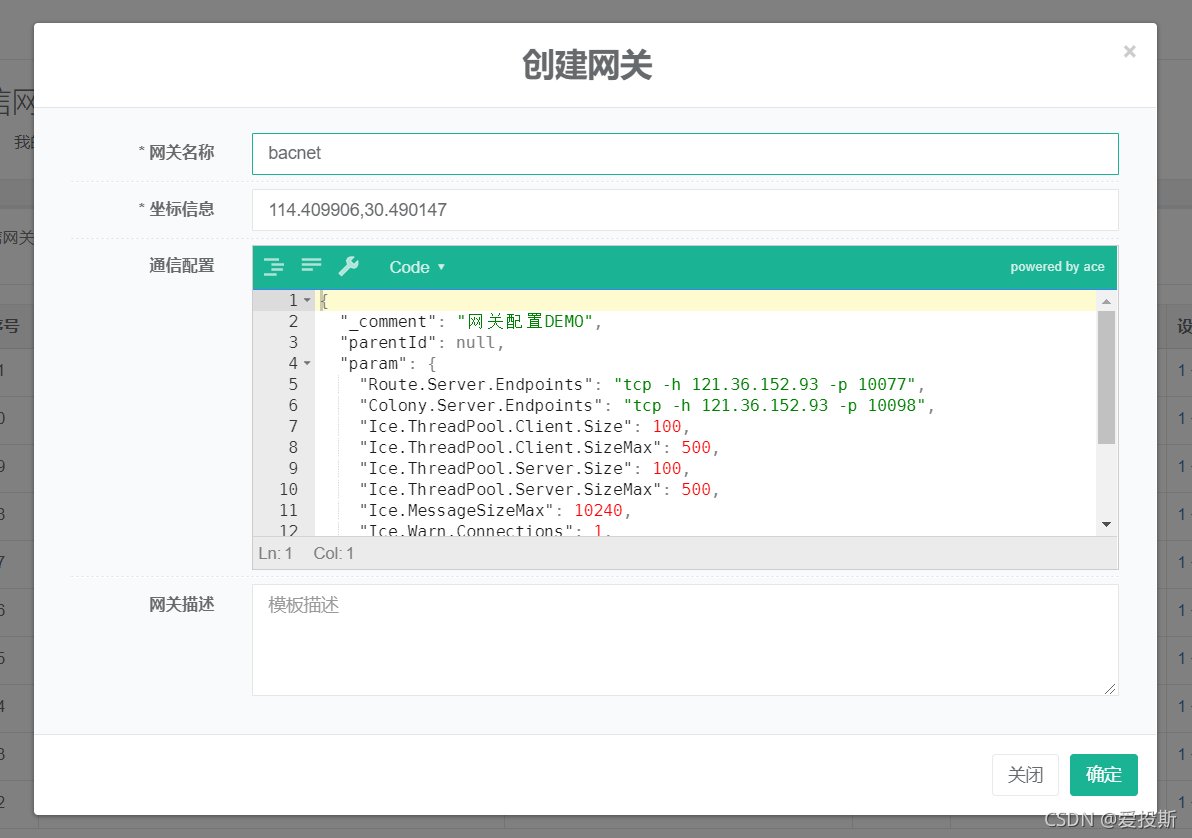Open the Code mode dropdown
Screen dimensions: 1192x838
[417, 267]
